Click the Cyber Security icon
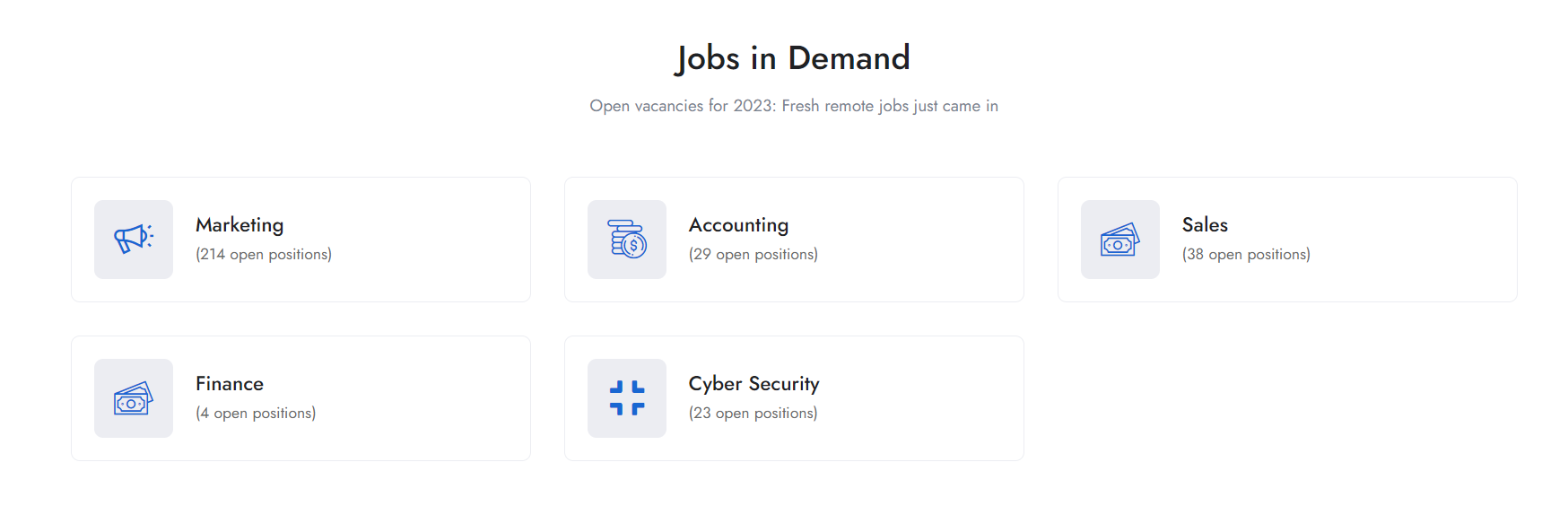The width and height of the screenshot is (1568, 532). click(x=627, y=398)
